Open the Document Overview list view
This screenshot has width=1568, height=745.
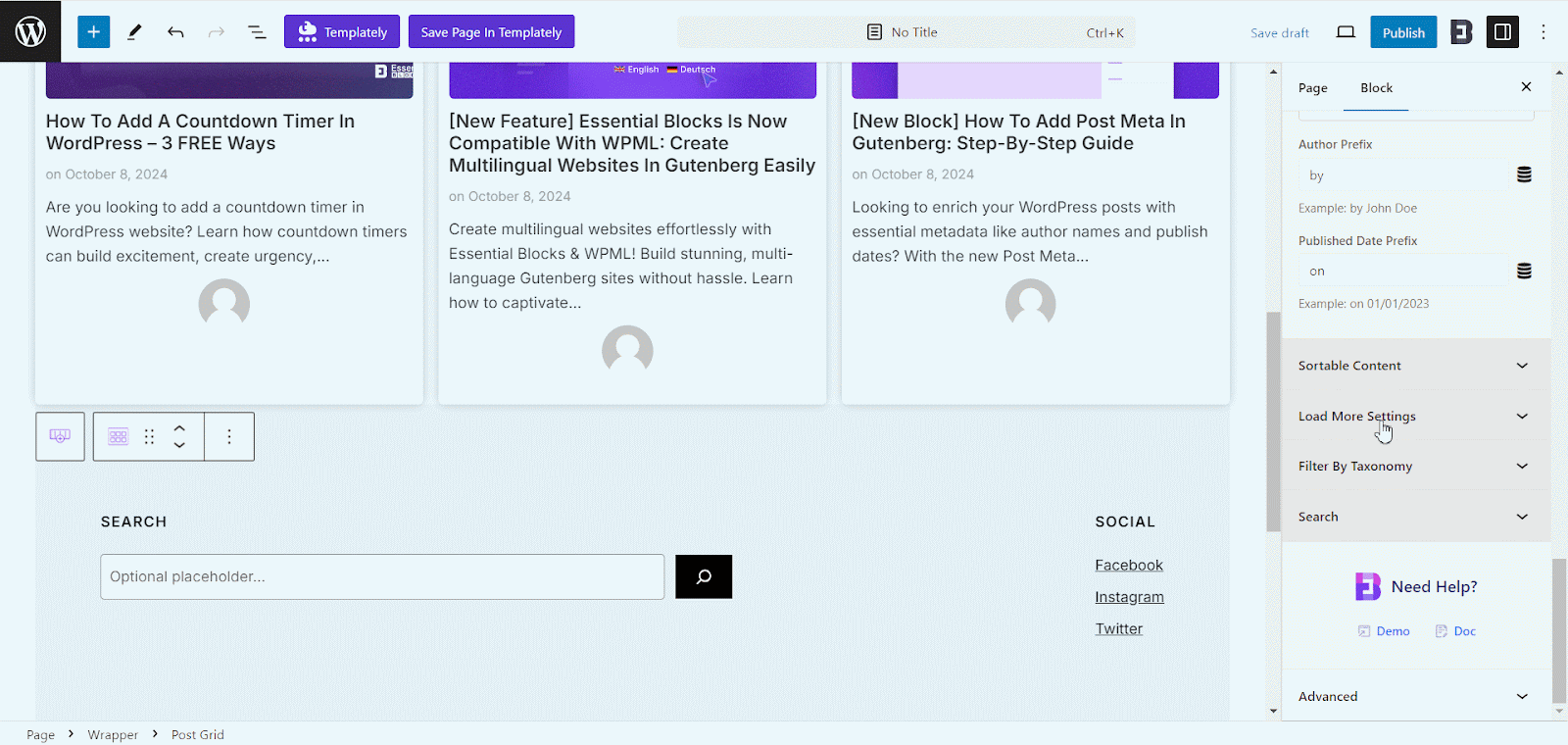tap(257, 31)
